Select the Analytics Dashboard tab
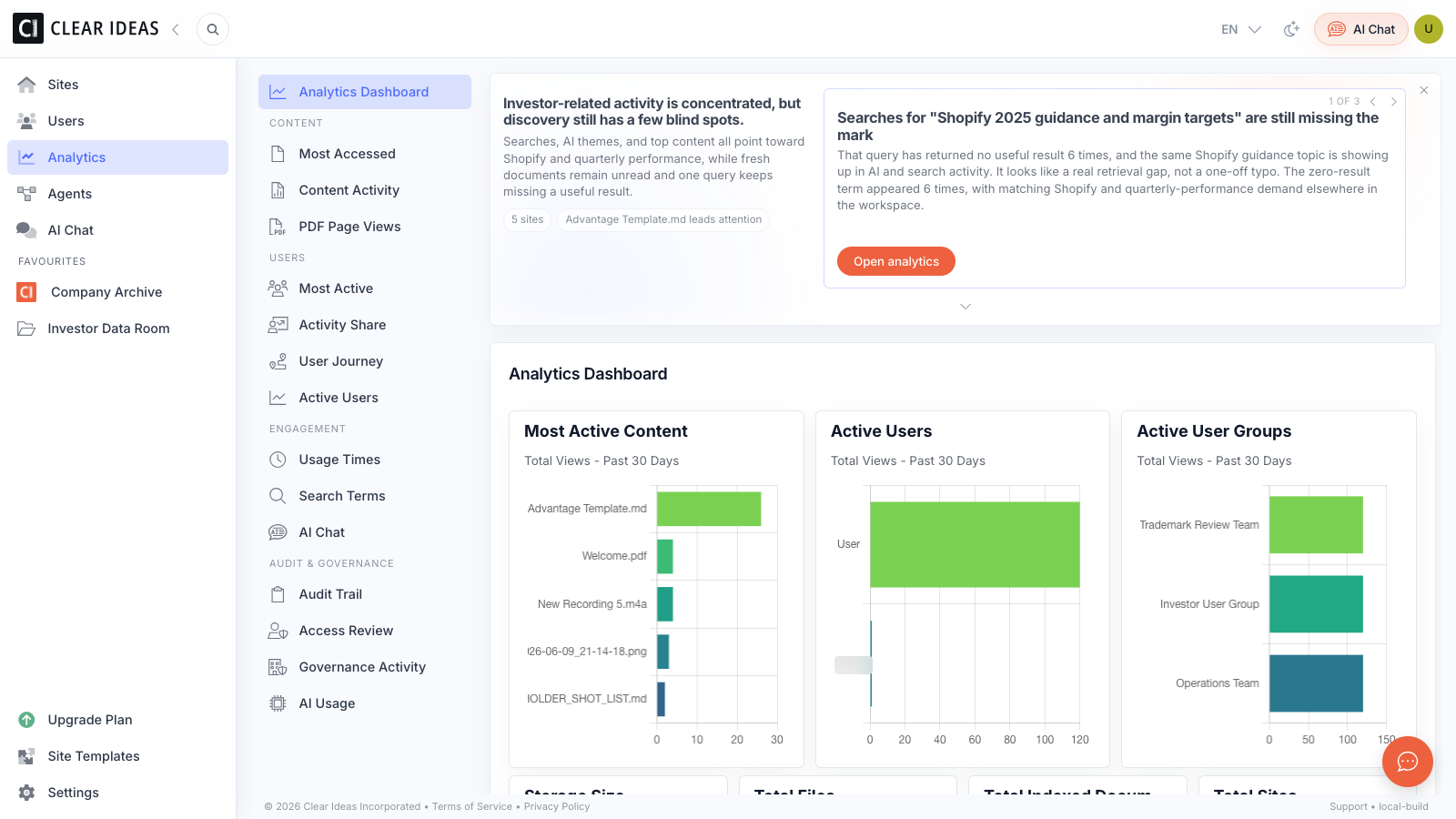Image resolution: width=1456 pixels, height=819 pixels. click(x=365, y=92)
